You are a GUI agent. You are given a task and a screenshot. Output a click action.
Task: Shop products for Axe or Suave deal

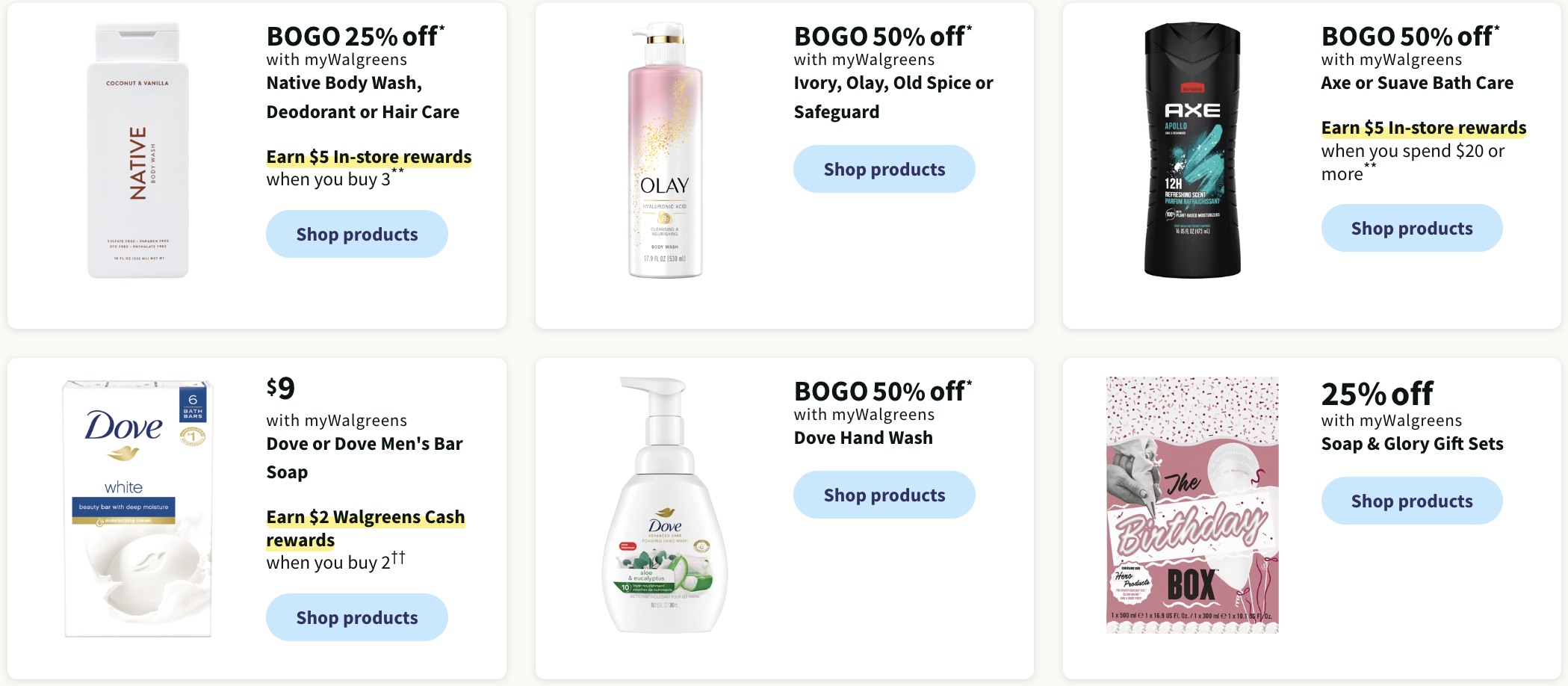point(1412,228)
